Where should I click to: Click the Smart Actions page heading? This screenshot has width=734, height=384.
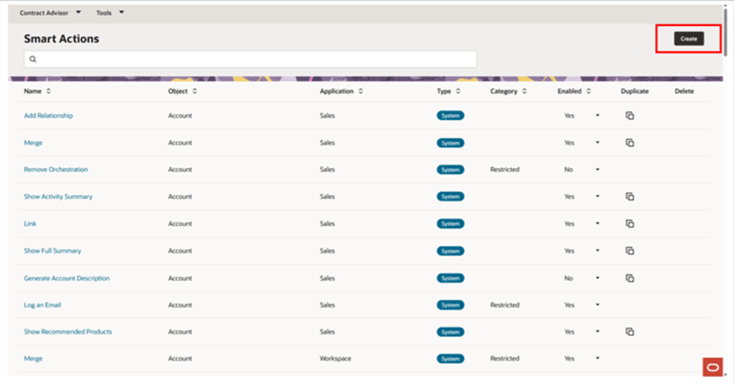point(61,39)
